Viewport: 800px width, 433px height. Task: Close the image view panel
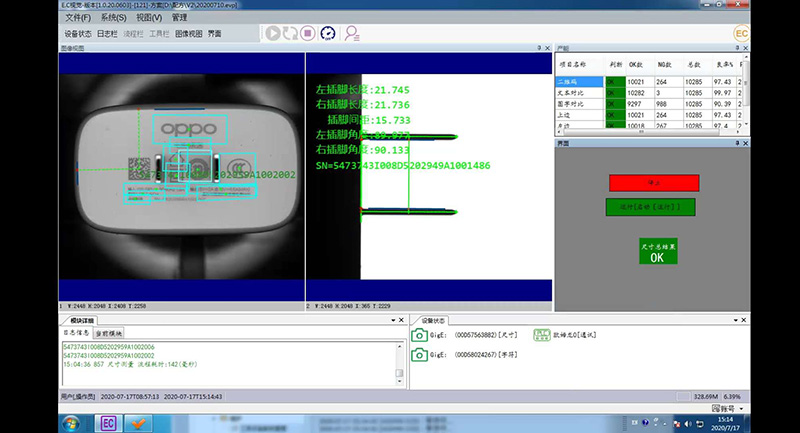(x=547, y=48)
